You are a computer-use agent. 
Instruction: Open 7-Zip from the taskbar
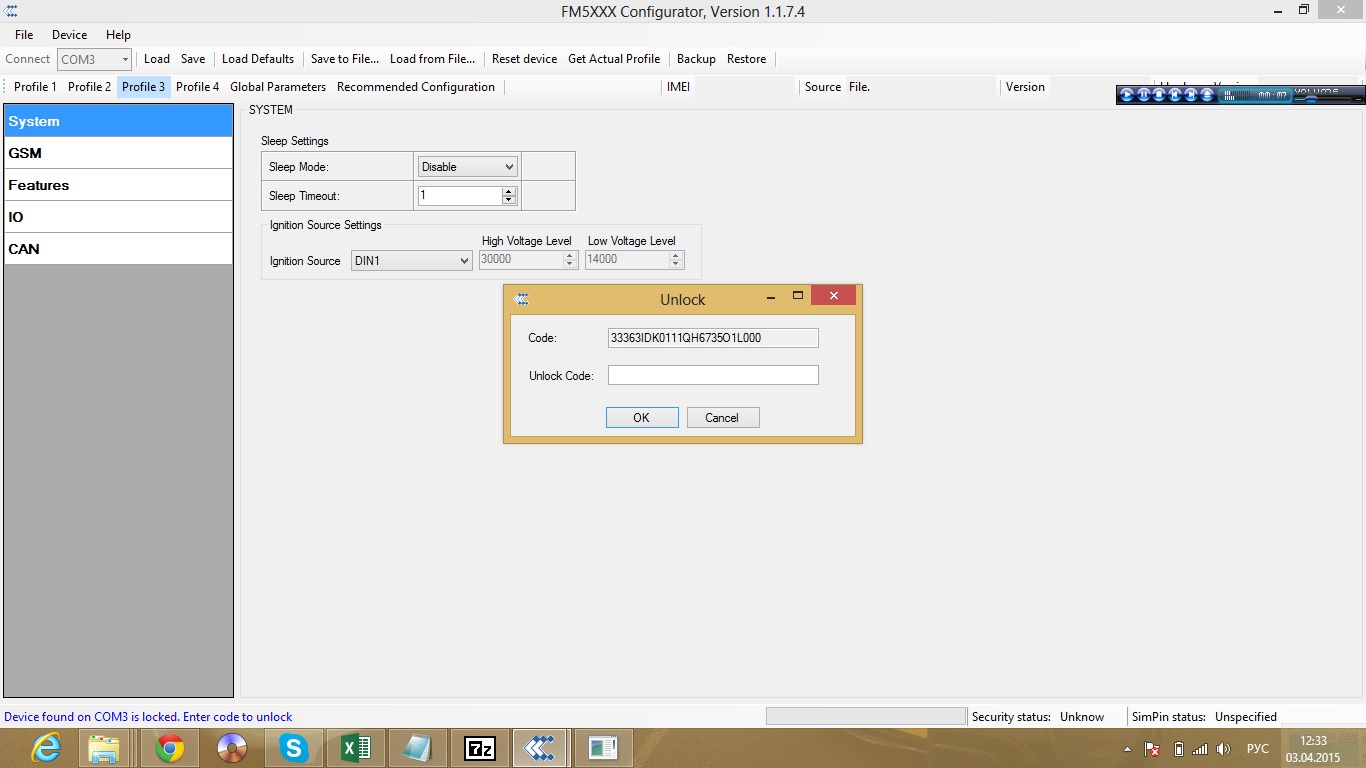click(x=480, y=747)
